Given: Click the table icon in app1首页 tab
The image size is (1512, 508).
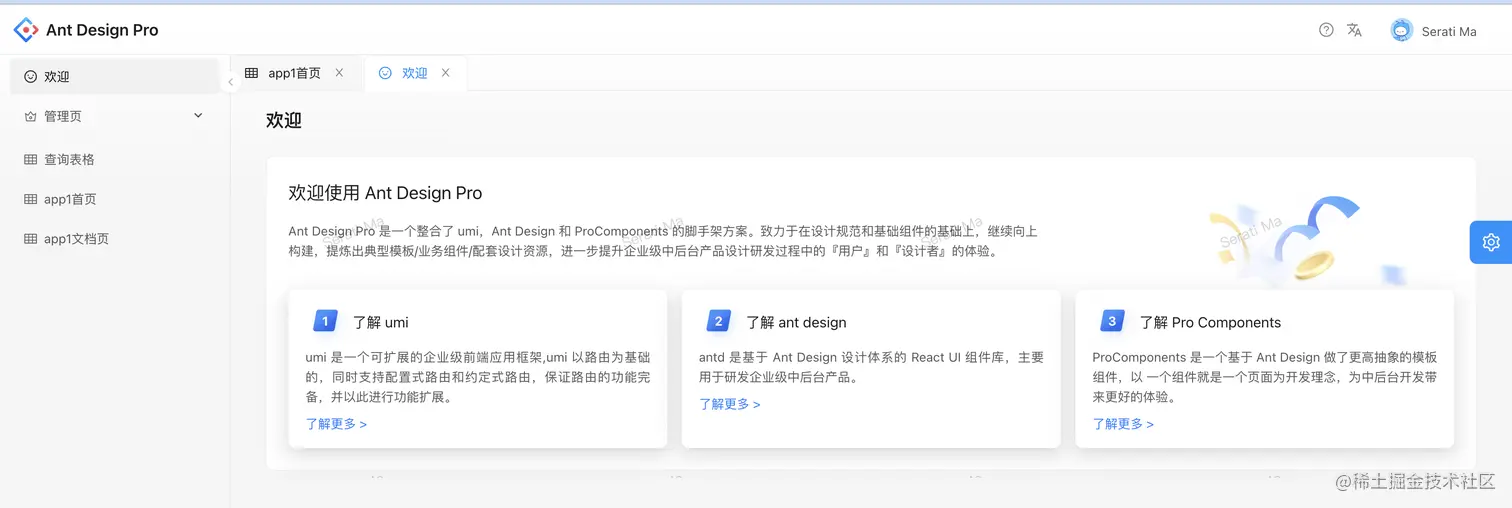Looking at the screenshot, I should (x=251, y=73).
